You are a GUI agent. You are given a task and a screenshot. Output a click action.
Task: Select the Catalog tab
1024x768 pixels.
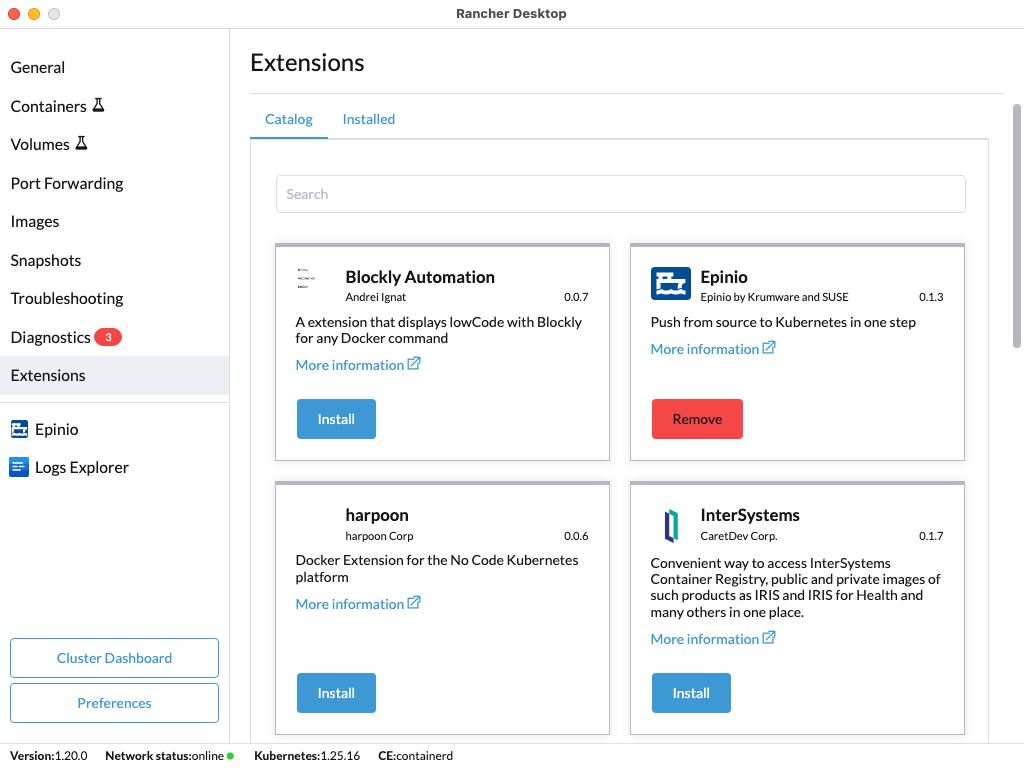288,119
